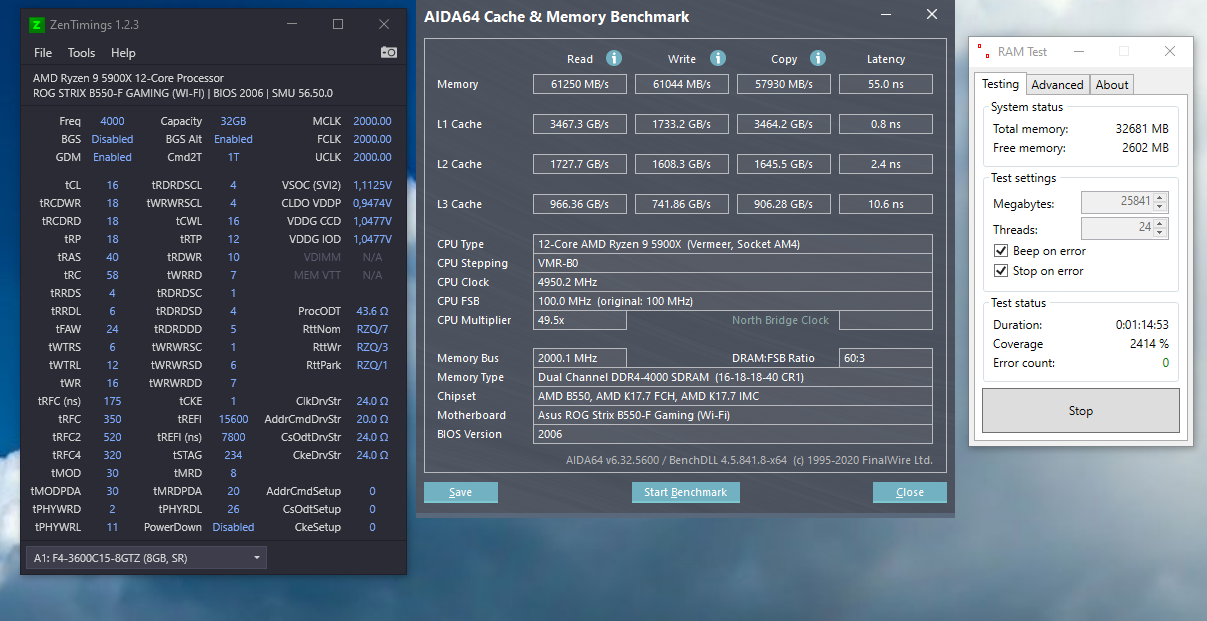This screenshot has height=621, width=1207.
Task: Select the L2 Cache Latency 2.4 ns value
Action: point(886,164)
